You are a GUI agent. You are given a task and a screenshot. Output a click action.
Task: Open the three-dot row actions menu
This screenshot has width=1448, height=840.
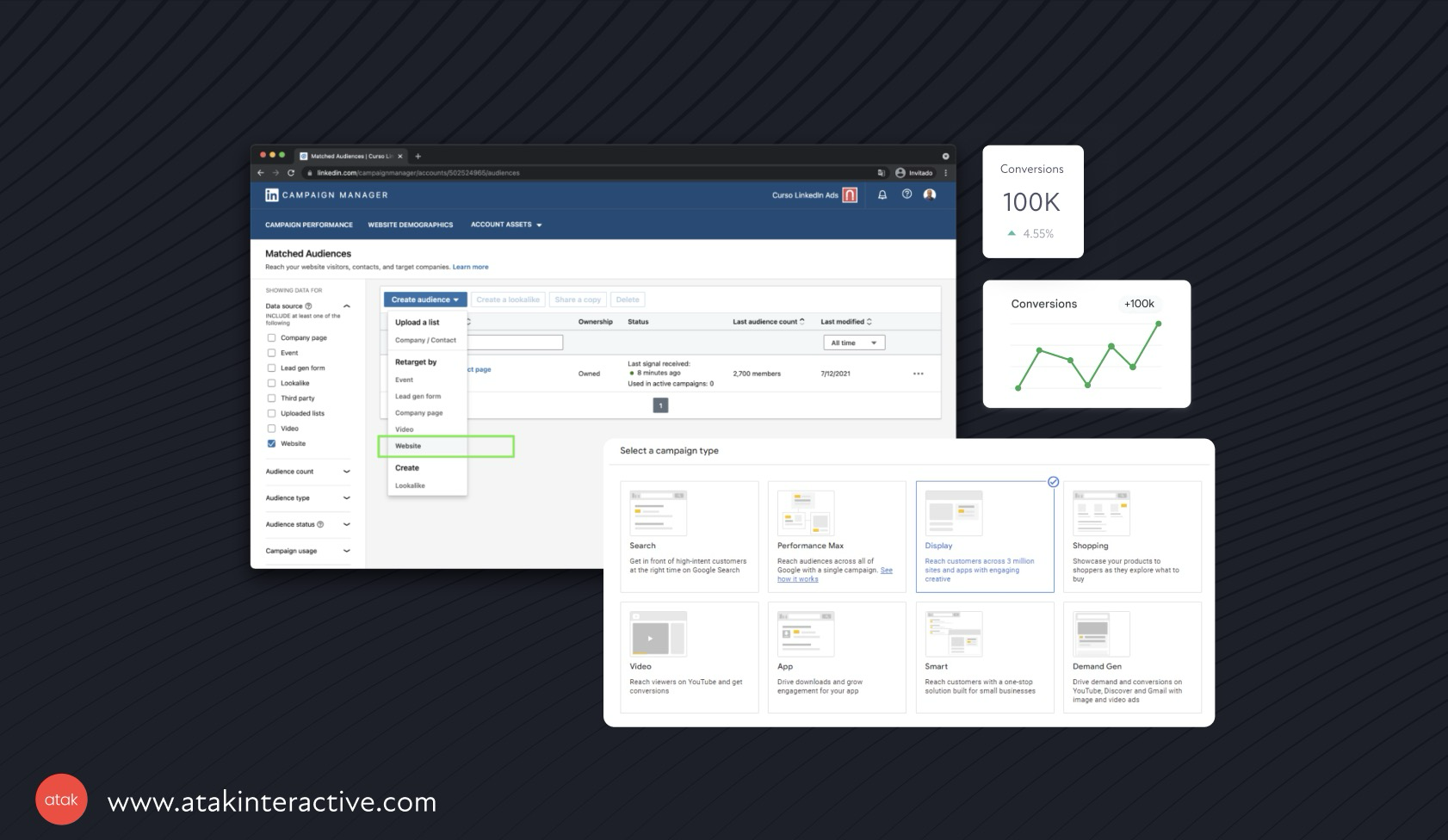pyautogui.click(x=918, y=374)
